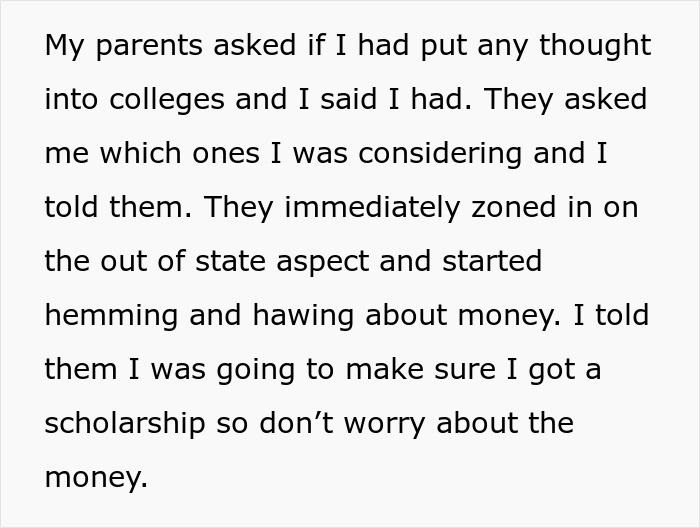The image size is (700, 528).
Task: Click the word "worry"
Action: point(384,425)
